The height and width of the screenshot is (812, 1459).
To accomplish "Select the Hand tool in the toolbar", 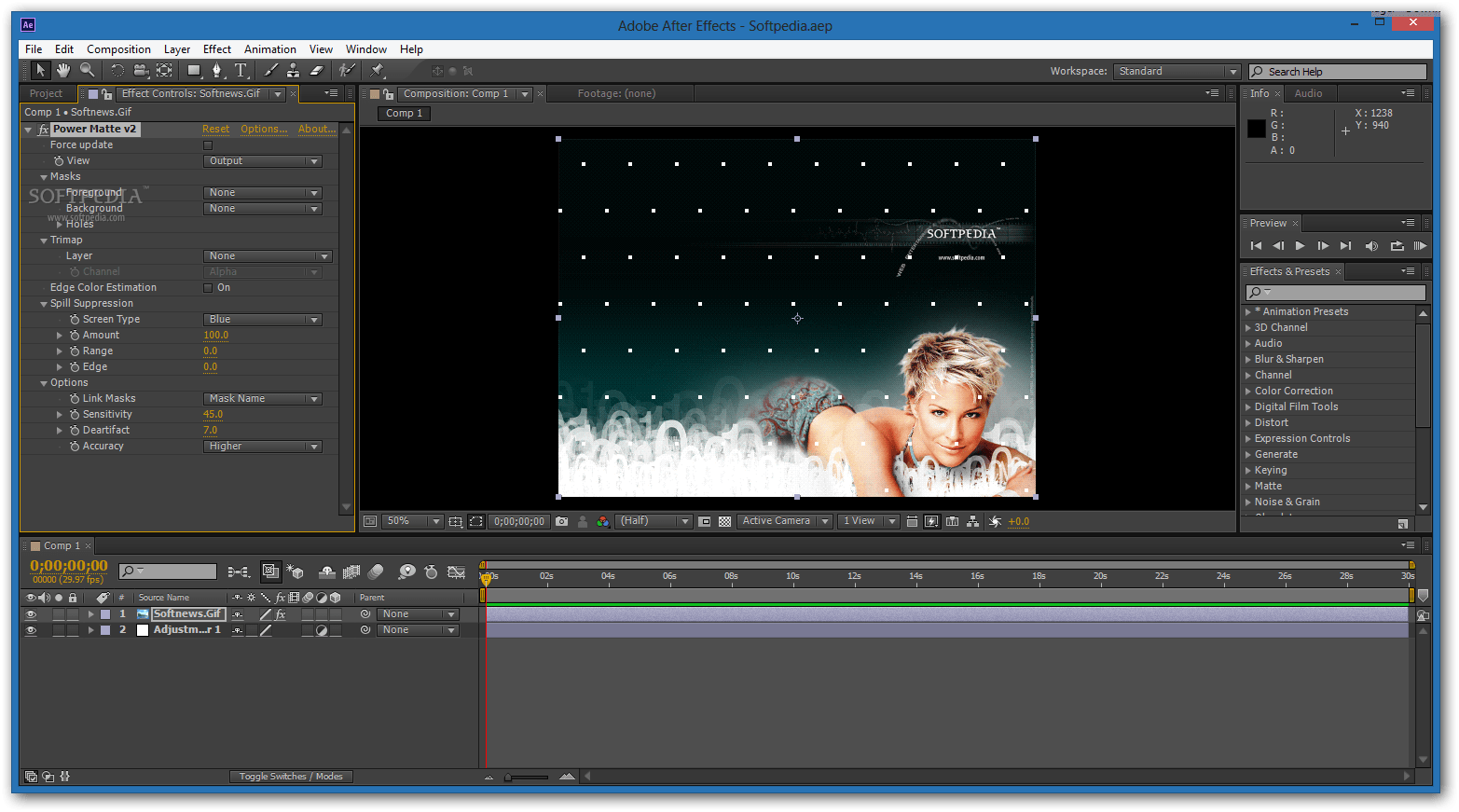I will [63, 70].
